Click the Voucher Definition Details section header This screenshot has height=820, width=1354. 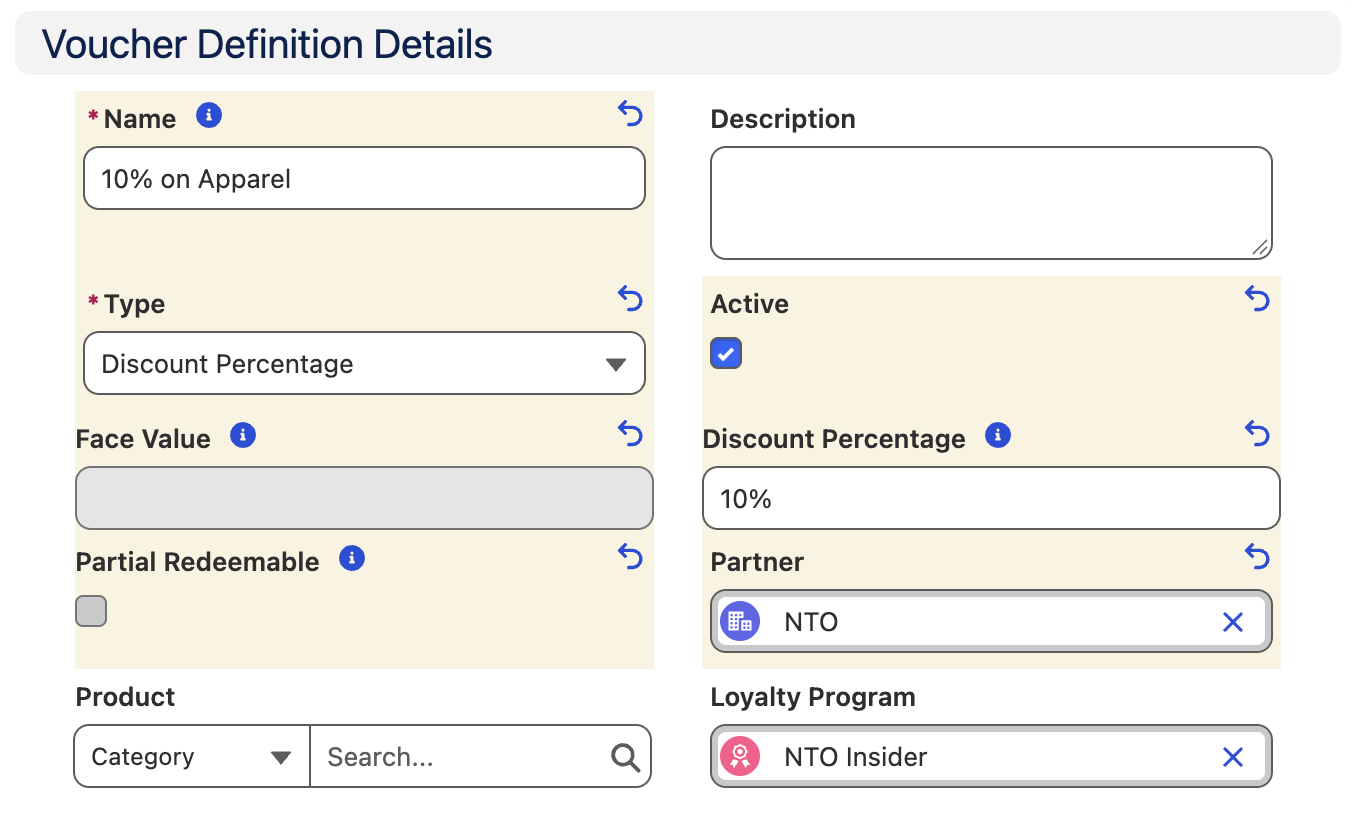[677, 44]
